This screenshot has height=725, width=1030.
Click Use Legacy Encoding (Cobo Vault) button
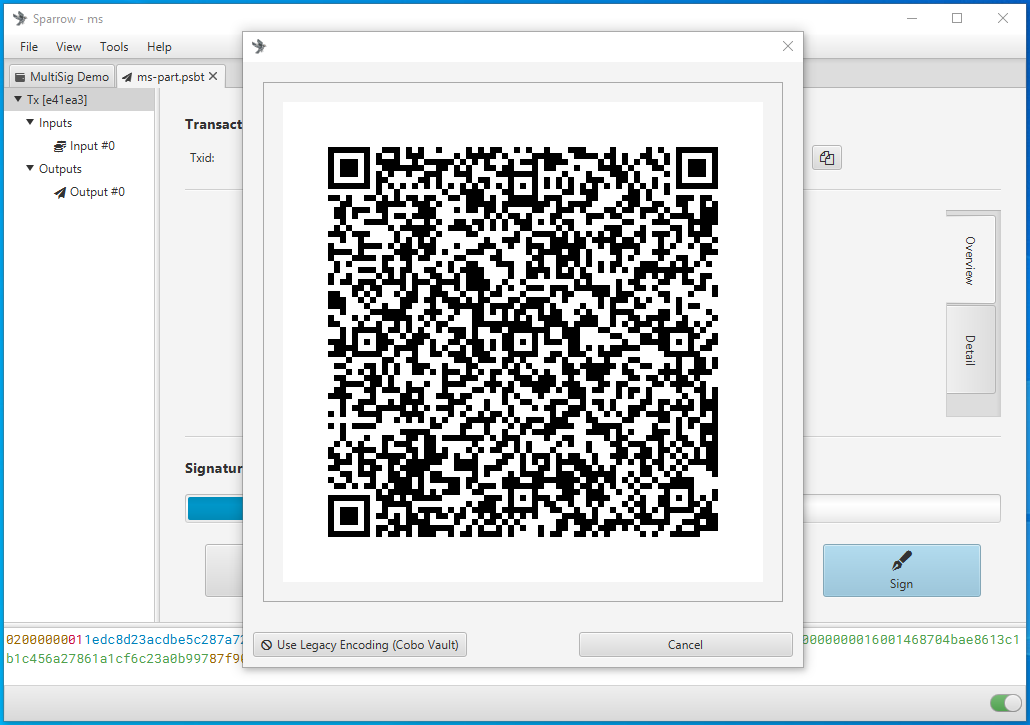click(360, 645)
